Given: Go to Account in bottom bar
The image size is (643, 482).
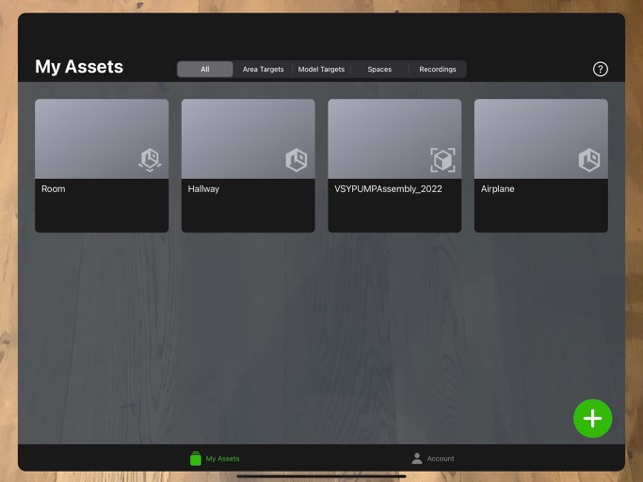Looking at the screenshot, I should coord(440,458).
